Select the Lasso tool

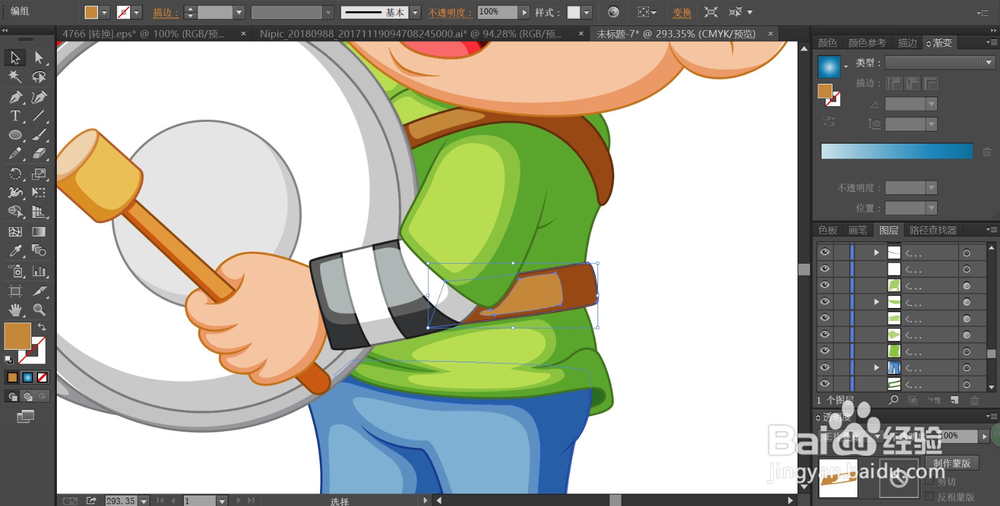pyautogui.click(x=39, y=77)
